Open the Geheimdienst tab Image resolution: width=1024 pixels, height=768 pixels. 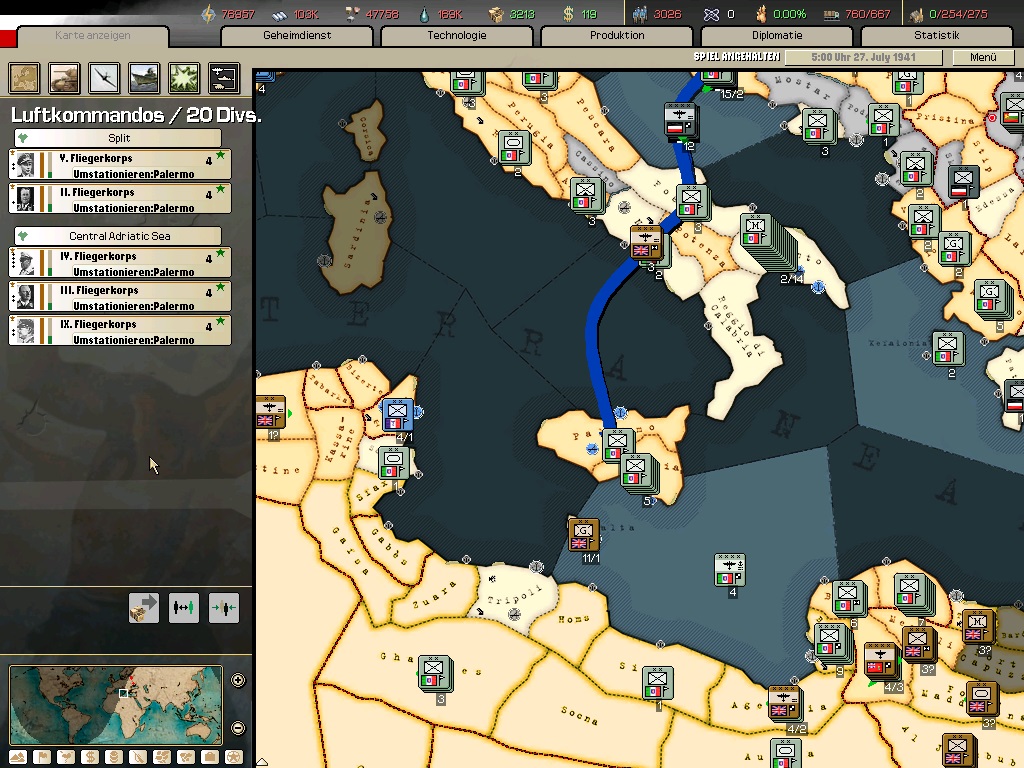[x=297, y=36]
